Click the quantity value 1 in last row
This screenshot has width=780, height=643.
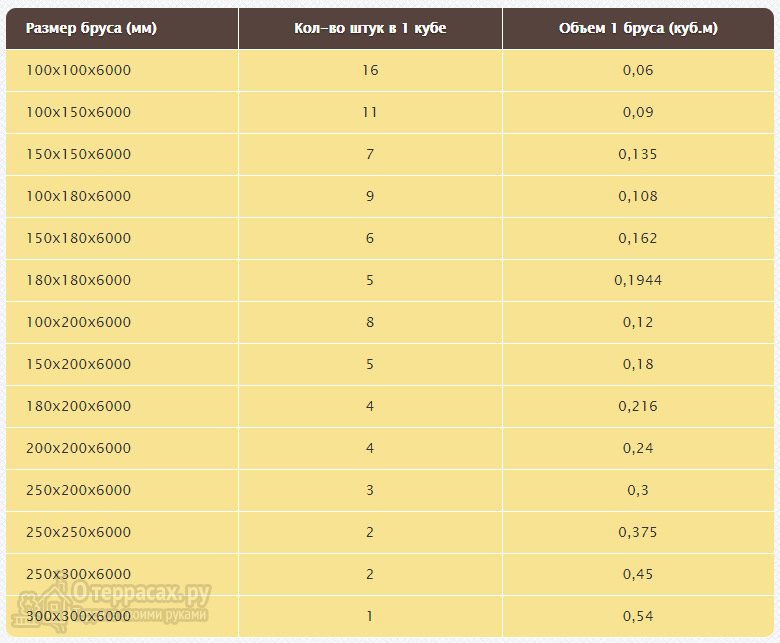(370, 616)
